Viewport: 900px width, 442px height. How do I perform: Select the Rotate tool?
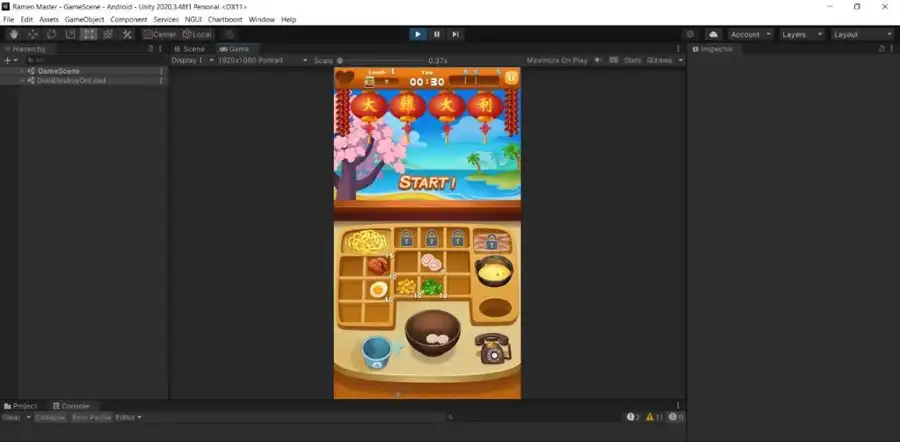click(x=51, y=34)
